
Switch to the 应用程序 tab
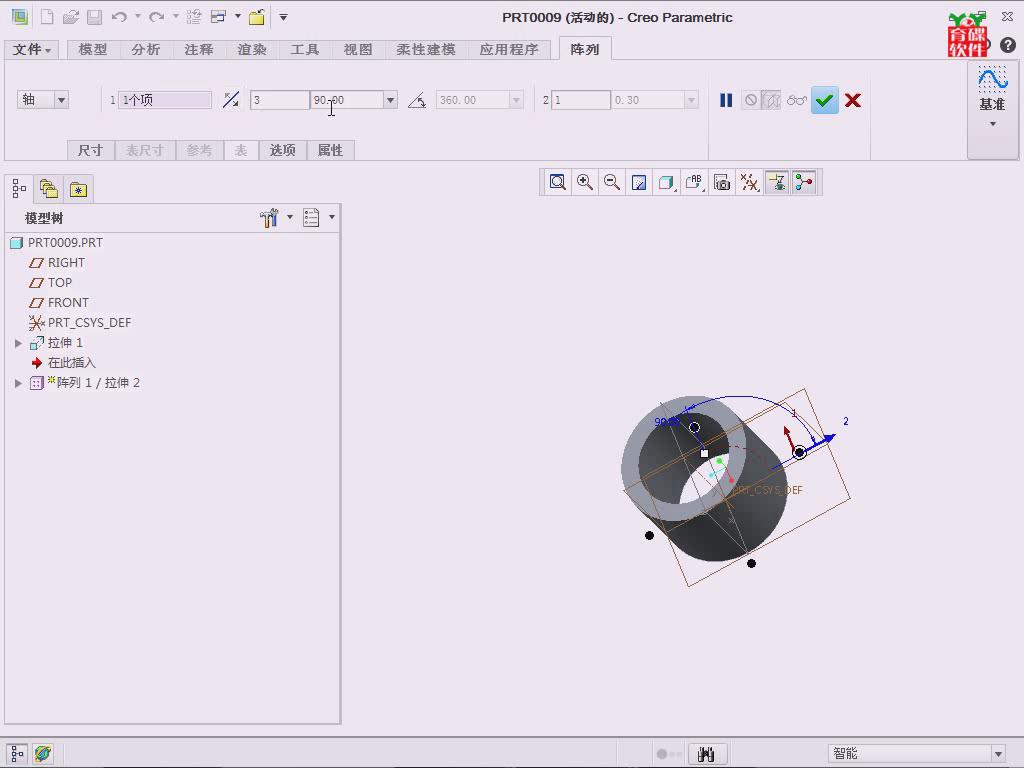point(509,50)
